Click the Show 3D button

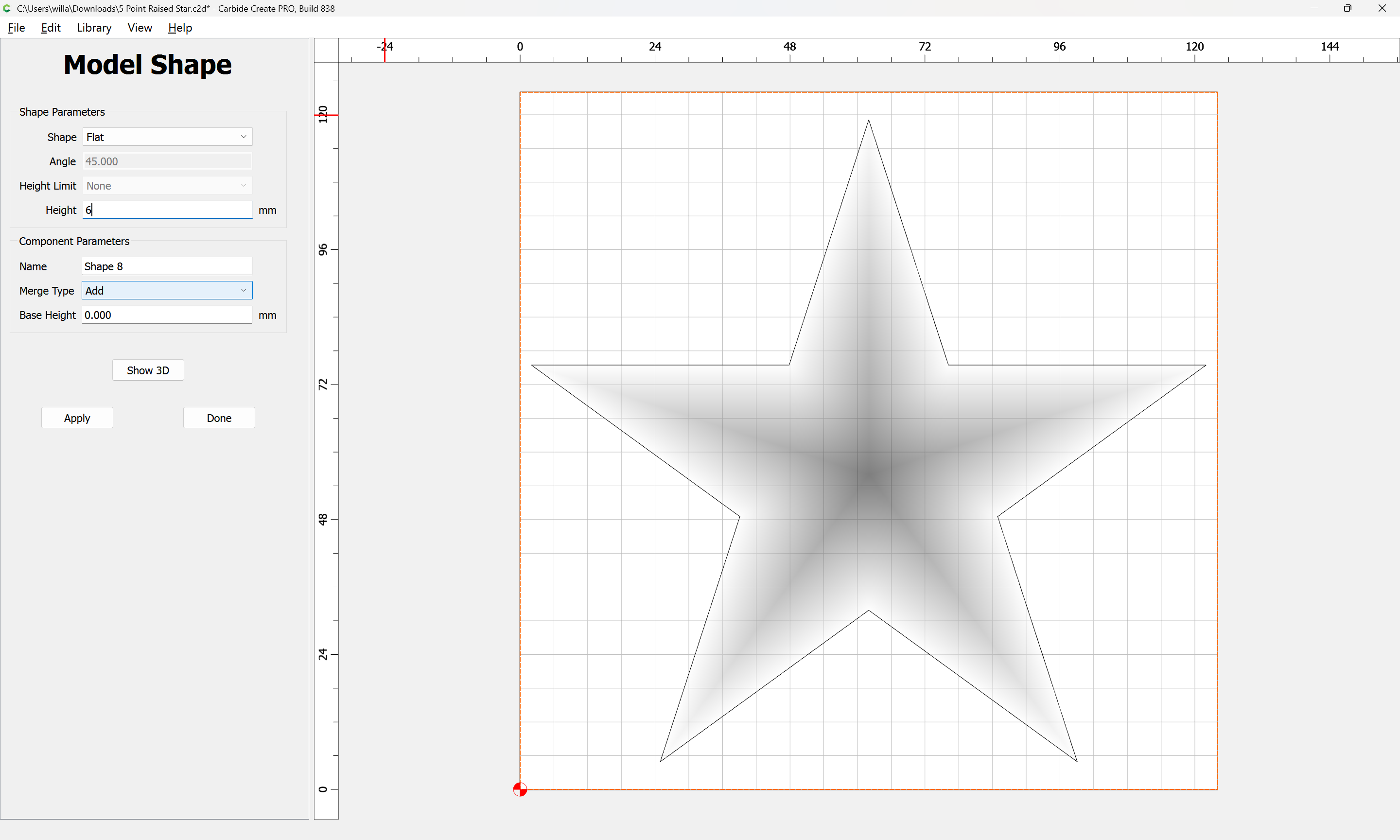pyautogui.click(x=148, y=370)
